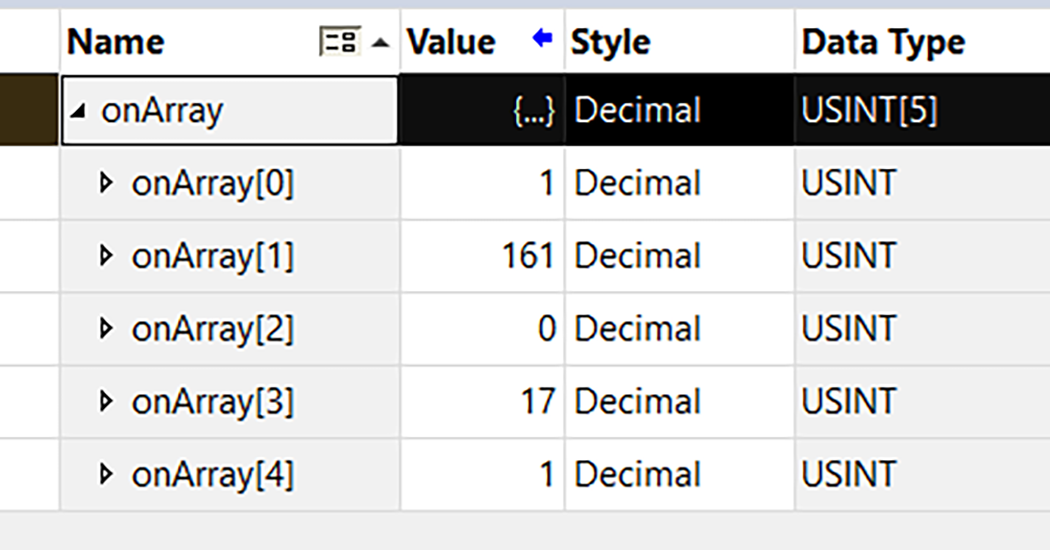Expand the onArray[1] element
The height and width of the screenshot is (550, 1050).
[107, 257]
